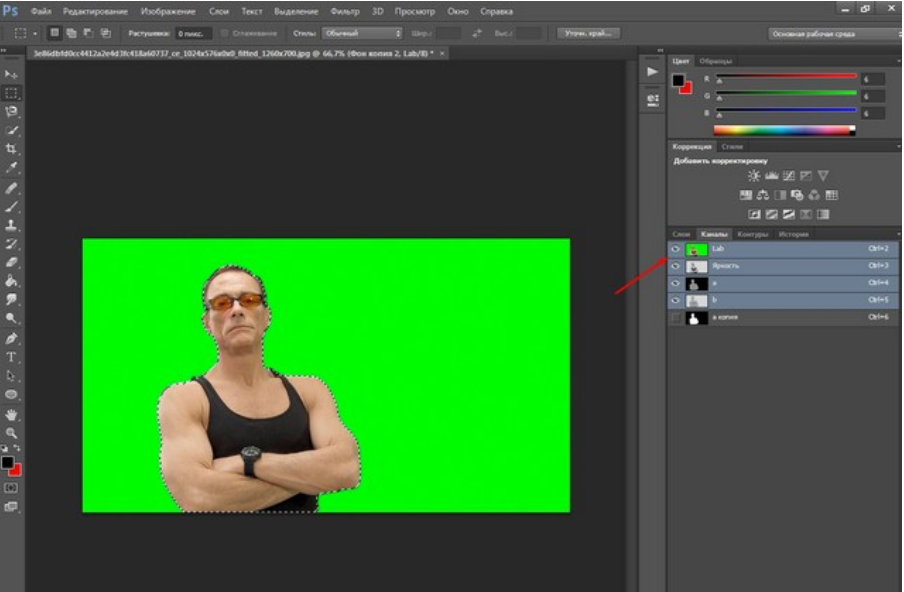The height and width of the screenshot is (592, 904).
Task: Add a Brightness/Contrast adjustment
Action: (754, 176)
